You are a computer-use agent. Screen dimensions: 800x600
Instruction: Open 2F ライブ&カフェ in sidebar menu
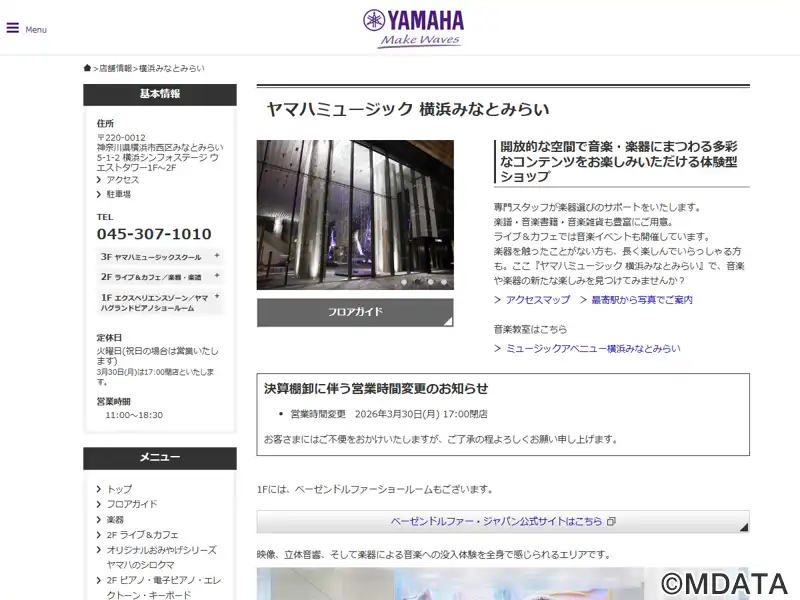(x=142, y=535)
